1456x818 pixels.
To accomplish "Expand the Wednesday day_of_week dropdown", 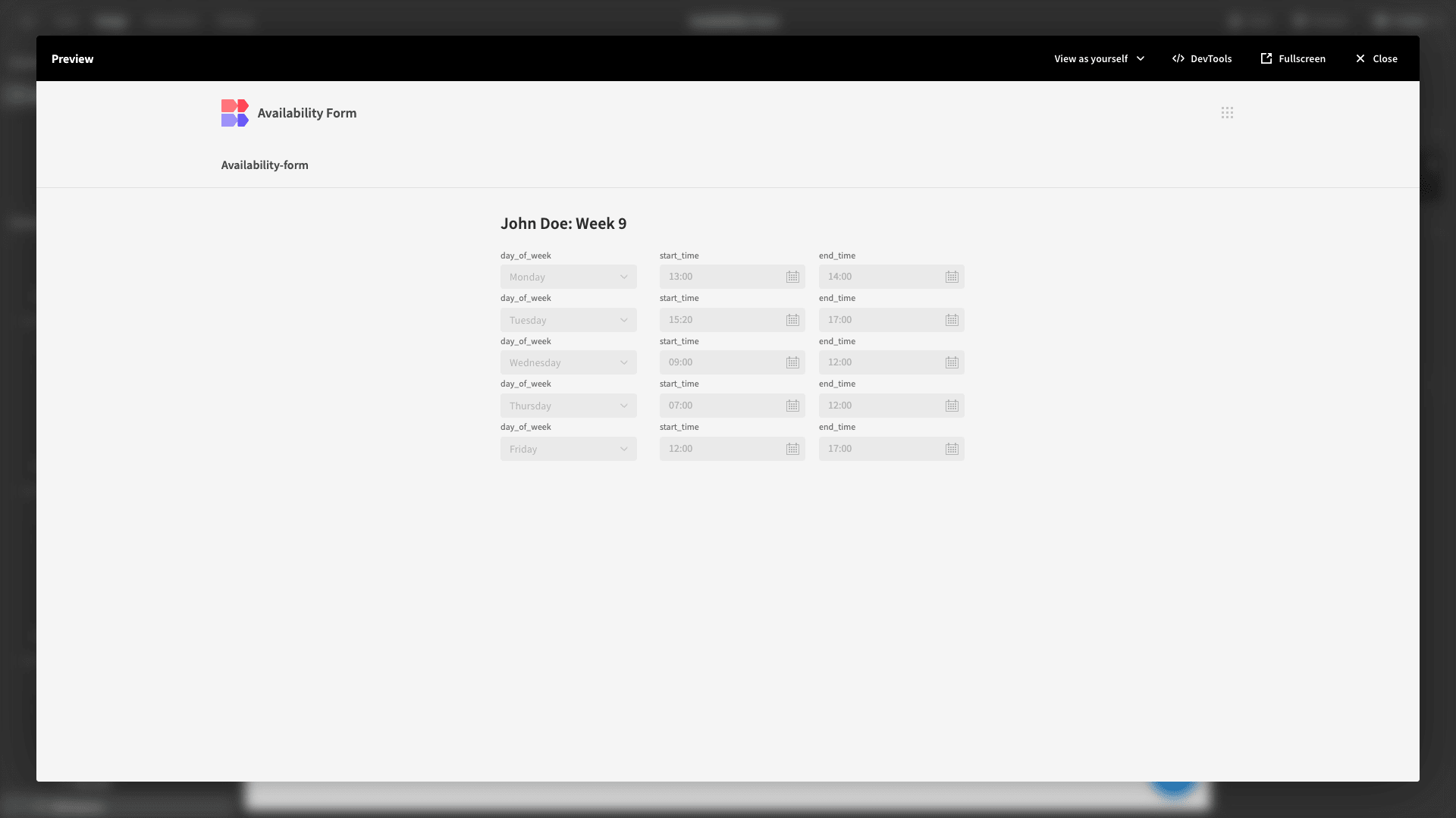I will [x=568, y=362].
